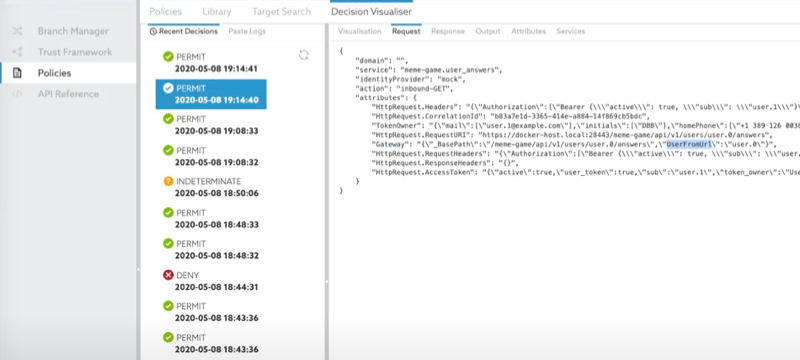Image resolution: width=800 pixels, height=360 pixels.
Task: Select PERMIT decision at 19:08:33
Action: (x=211, y=125)
